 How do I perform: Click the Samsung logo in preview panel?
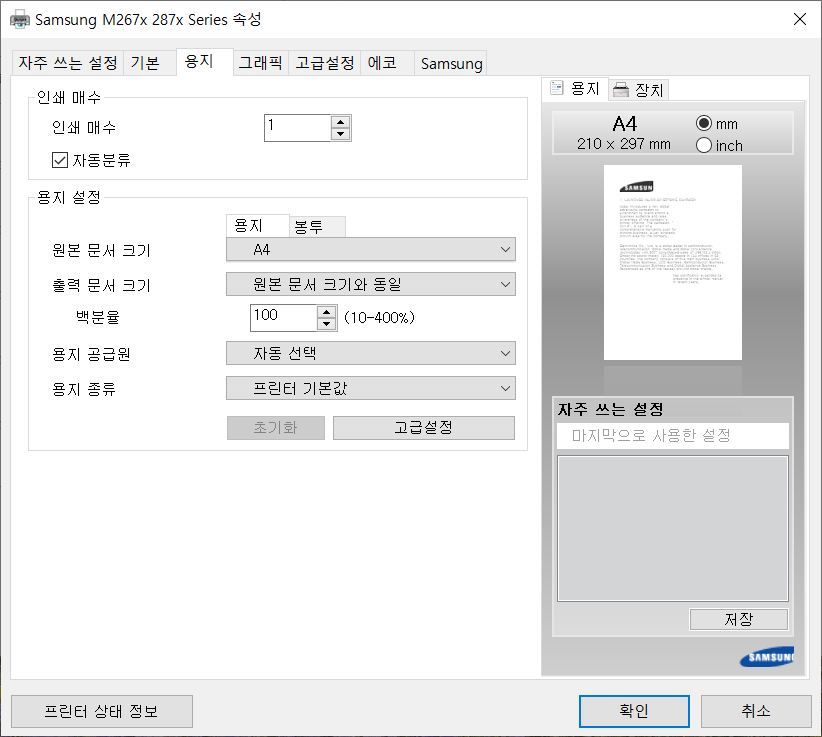click(767, 657)
